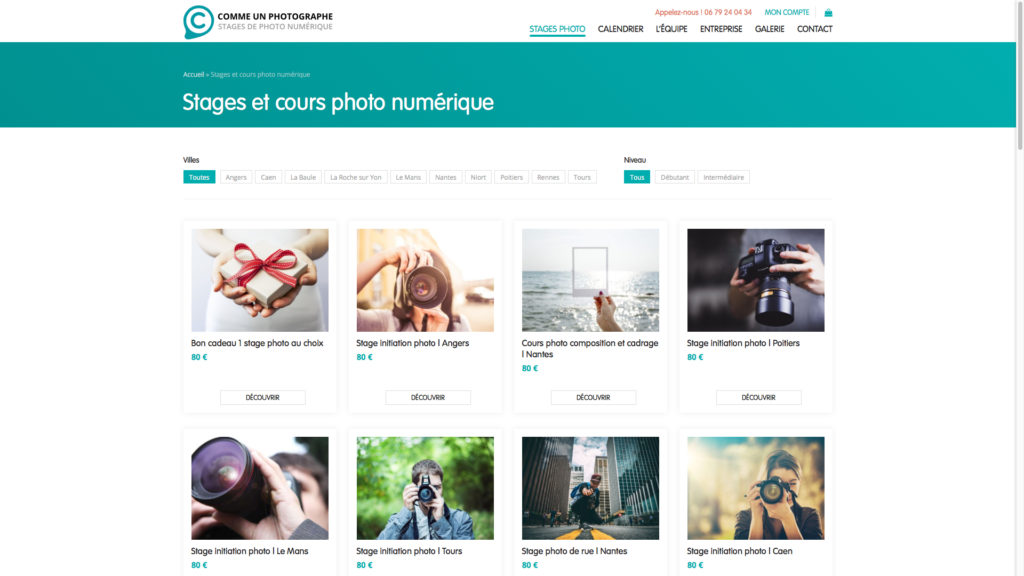Select the Toutes cities filter
Screen dimensions: 1024x576
click(199, 177)
